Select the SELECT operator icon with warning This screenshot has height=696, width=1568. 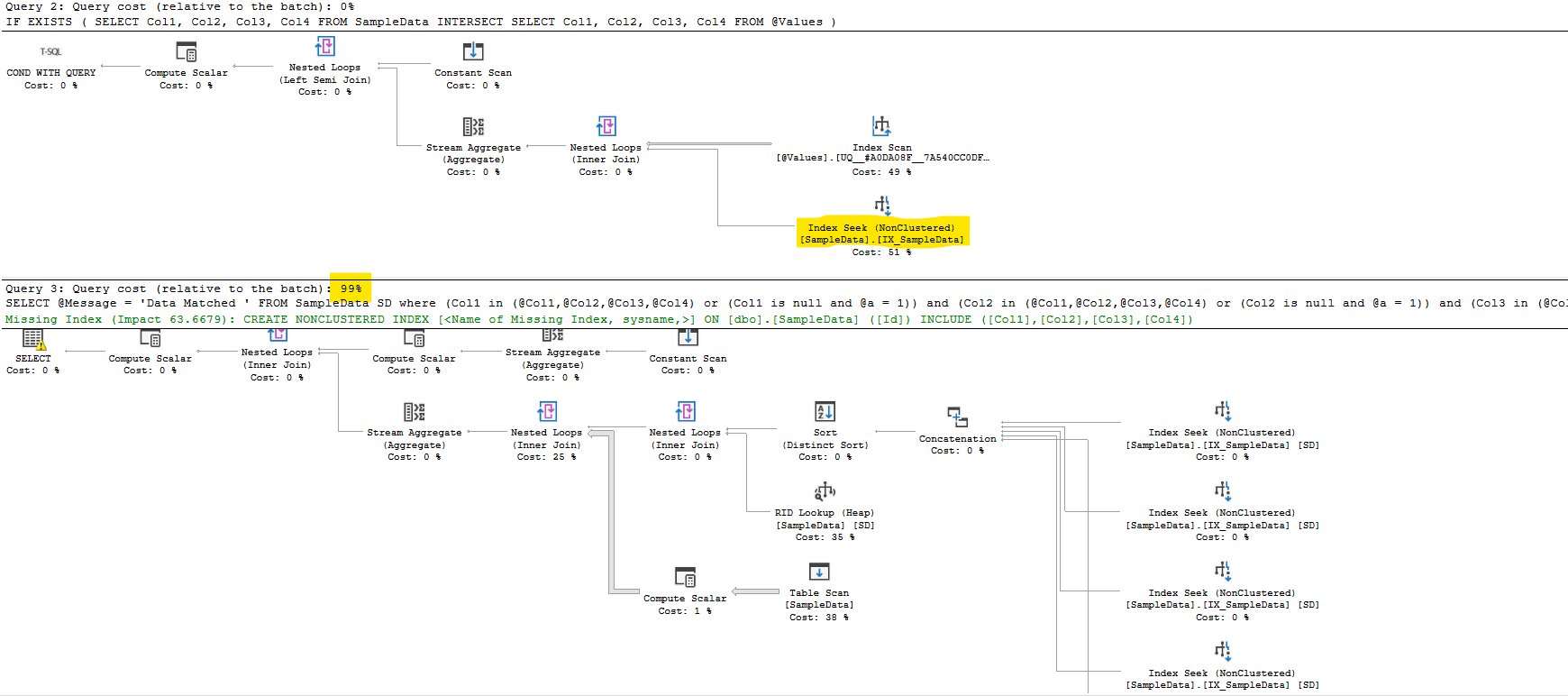click(33, 339)
